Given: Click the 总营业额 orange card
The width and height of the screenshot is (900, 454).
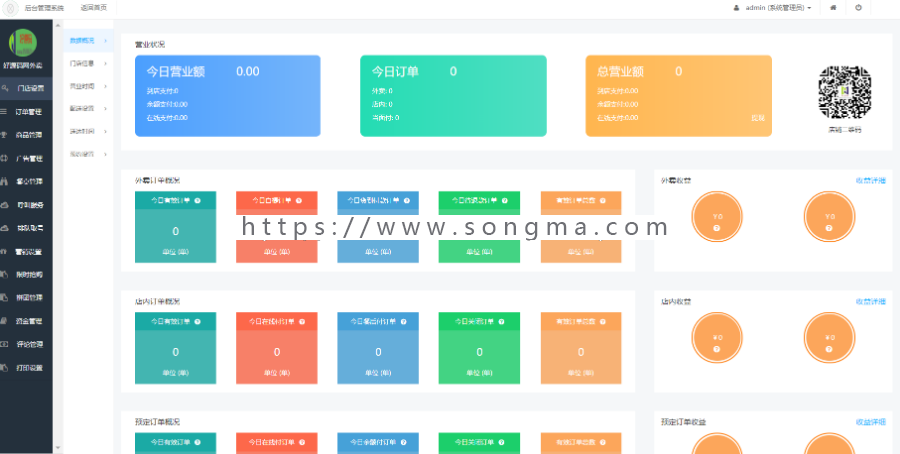Looking at the screenshot, I should click(x=678, y=96).
